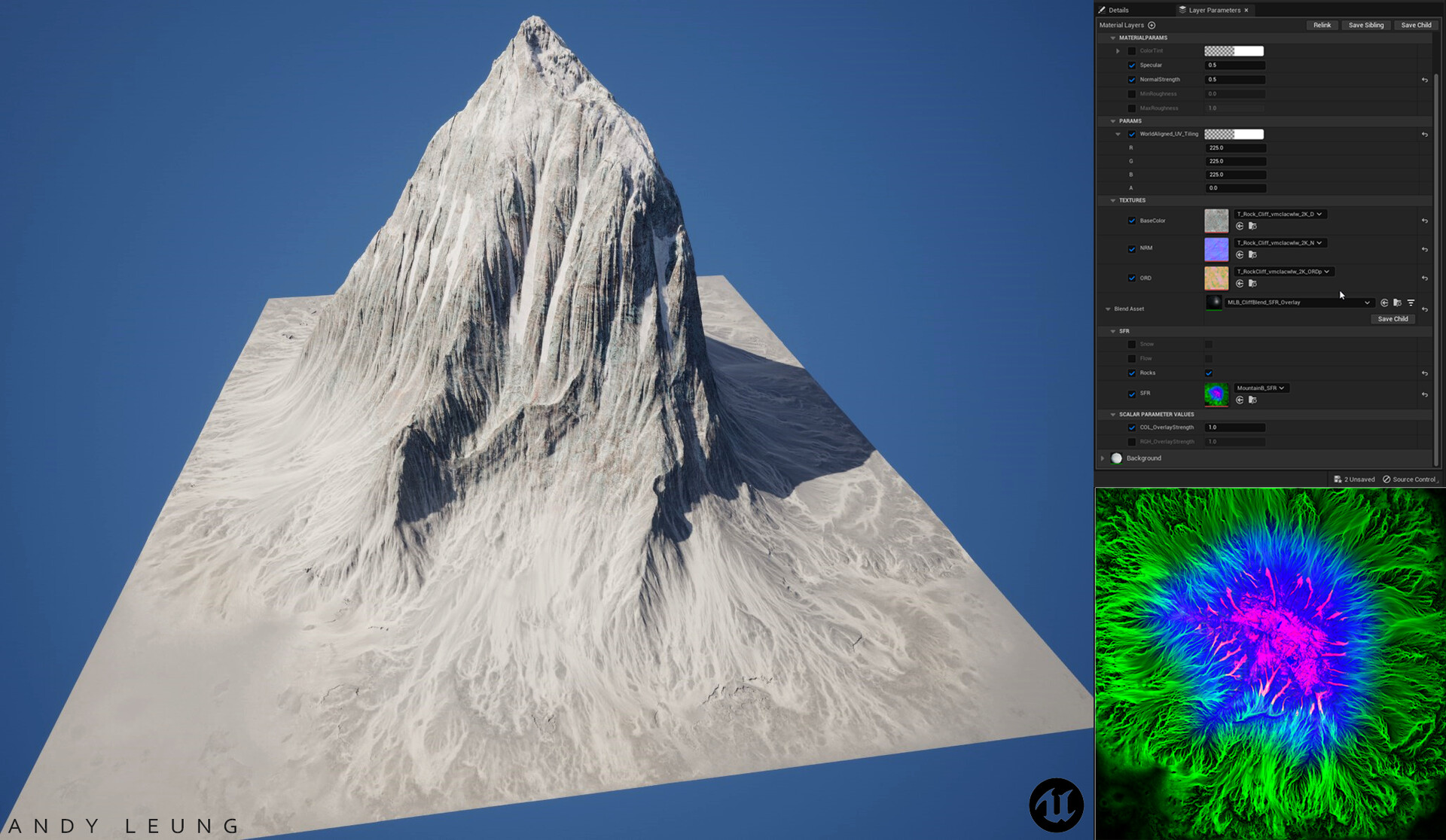Open the BaseColor texture dropdown
The image size is (1446, 840).
1280,215
